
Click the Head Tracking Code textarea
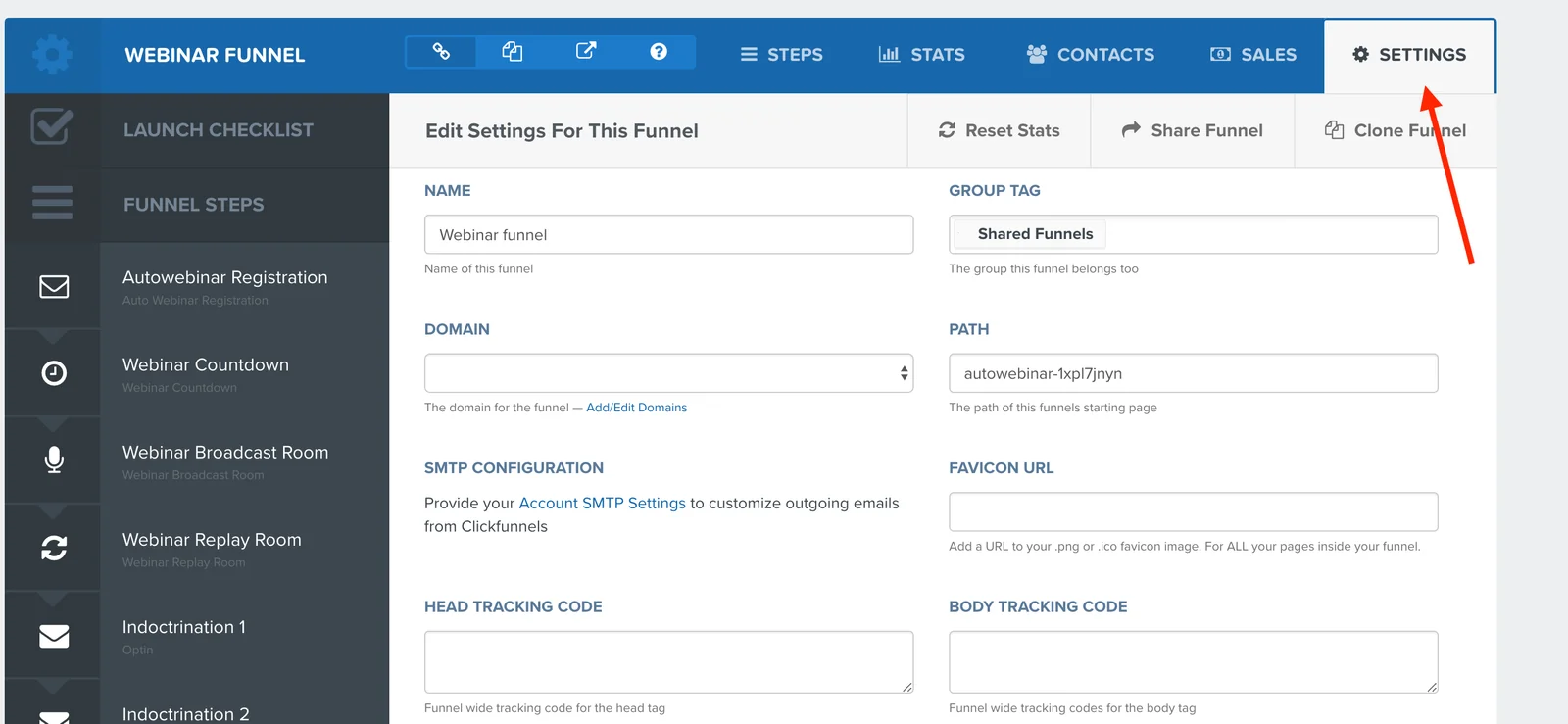pyautogui.click(x=668, y=662)
